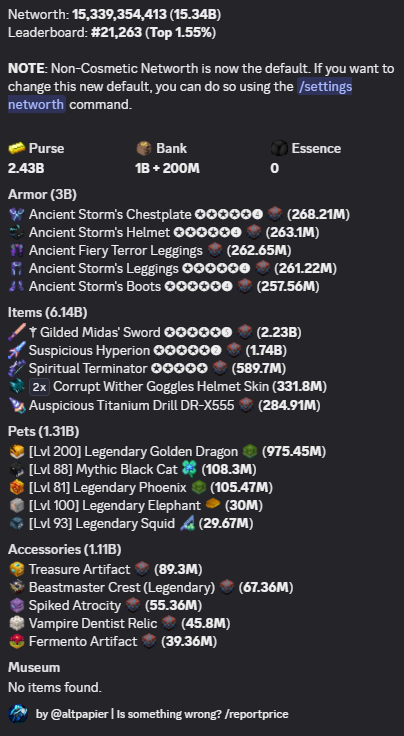Click the Legendary Golden Dragon pet icon
Viewport: 404px width, 736px height.
coord(17,452)
